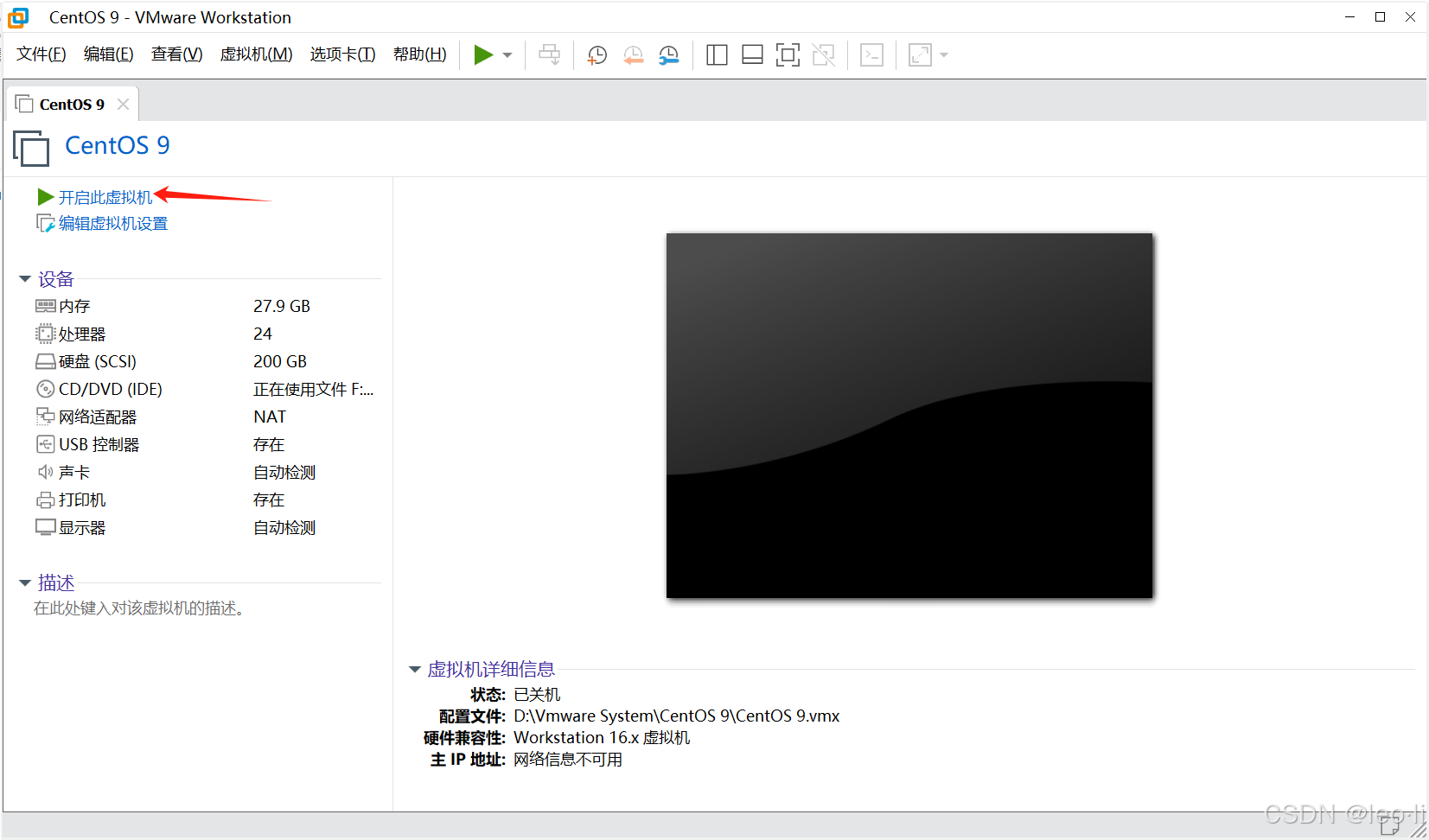Open the 选项卡(T) menu
The image size is (1429, 840).
(x=343, y=54)
